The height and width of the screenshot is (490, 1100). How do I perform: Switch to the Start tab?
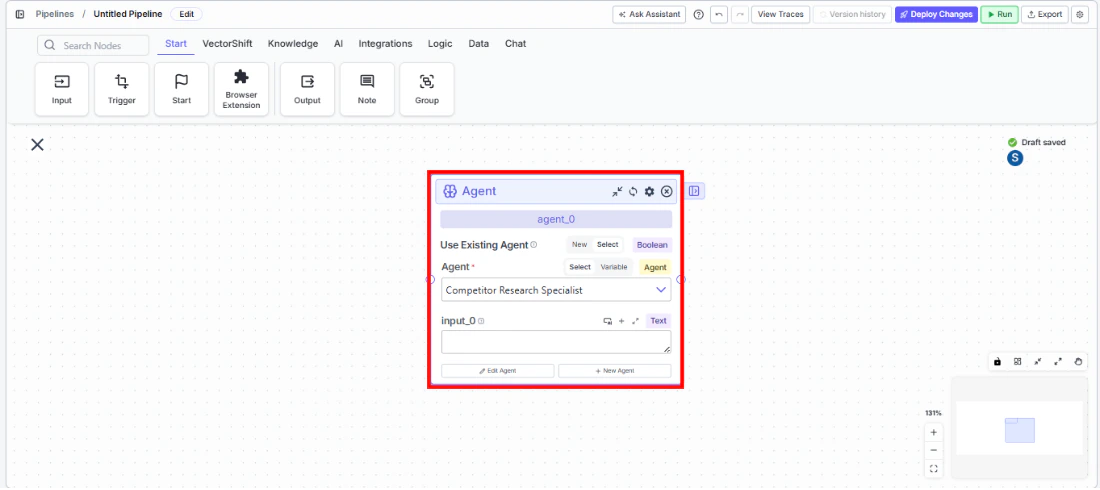[176, 44]
